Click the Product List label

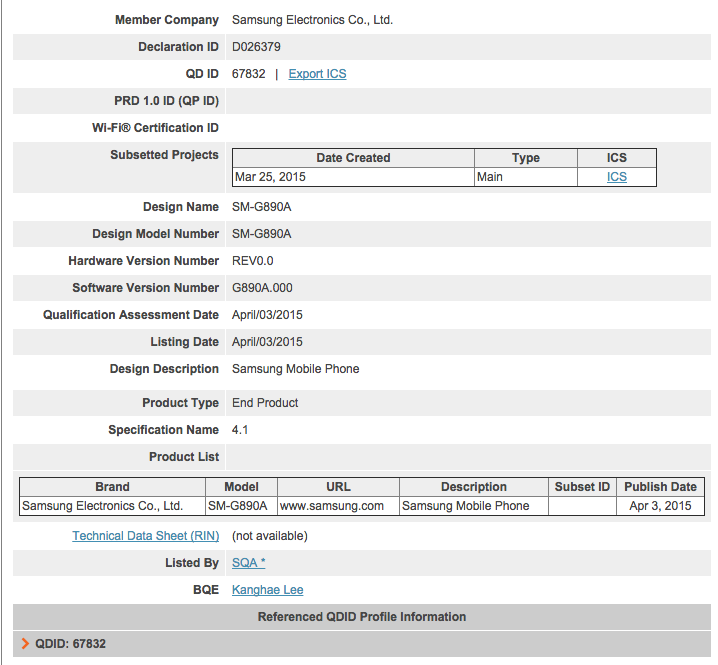(184, 457)
